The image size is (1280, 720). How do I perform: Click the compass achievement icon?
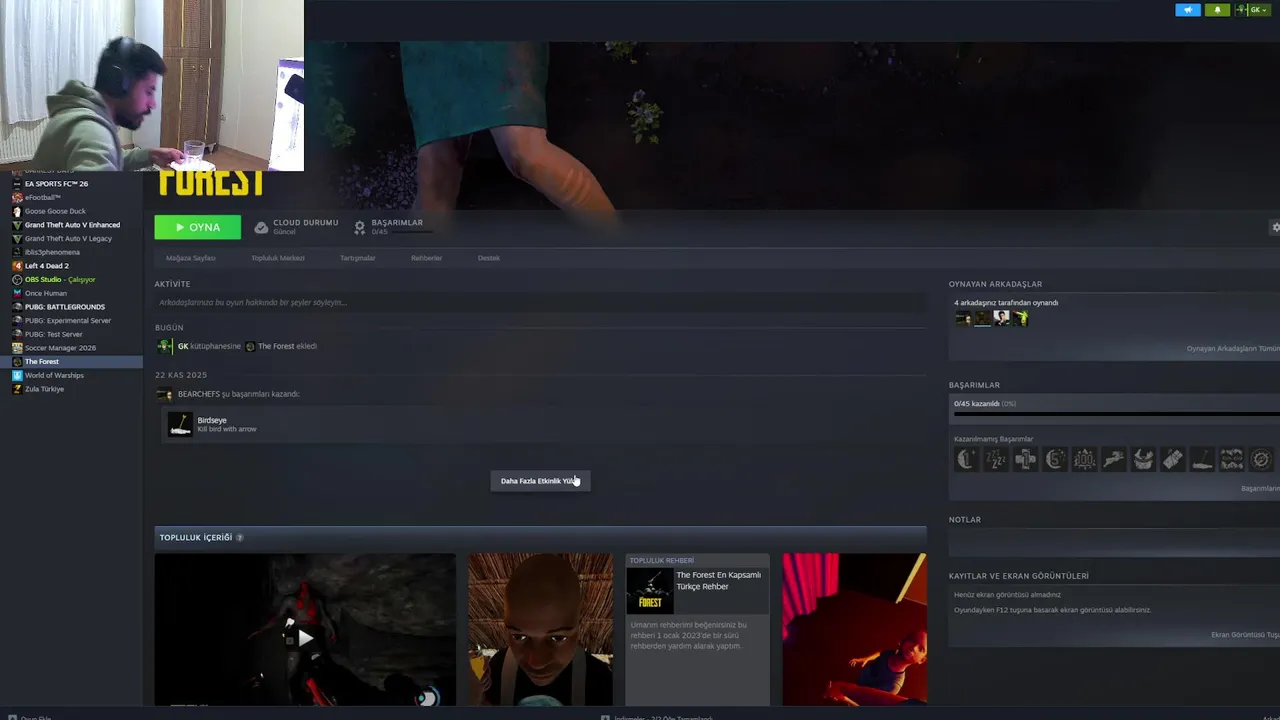[x=1261, y=459]
